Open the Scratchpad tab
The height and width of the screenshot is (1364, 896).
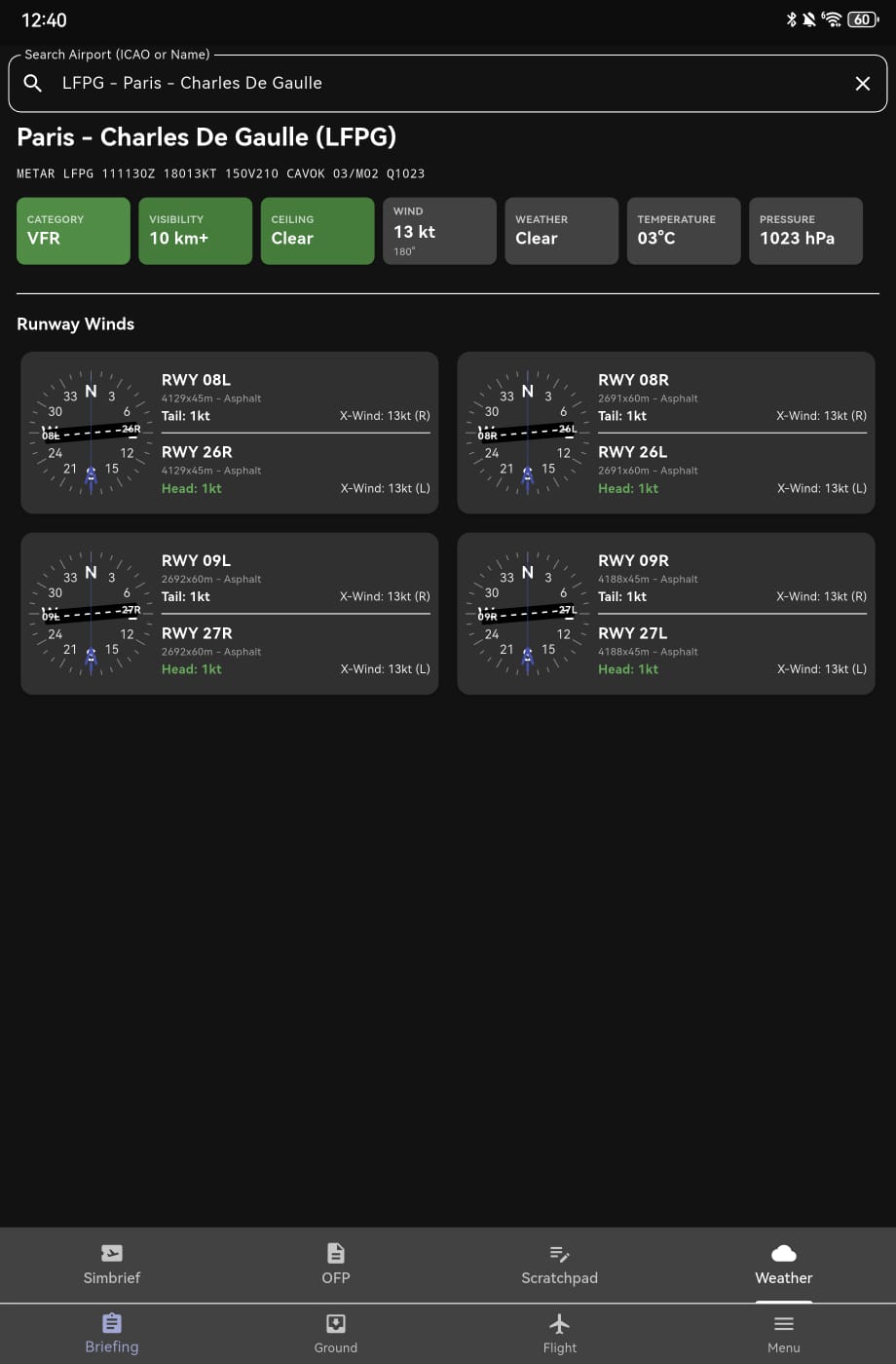[559, 1265]
